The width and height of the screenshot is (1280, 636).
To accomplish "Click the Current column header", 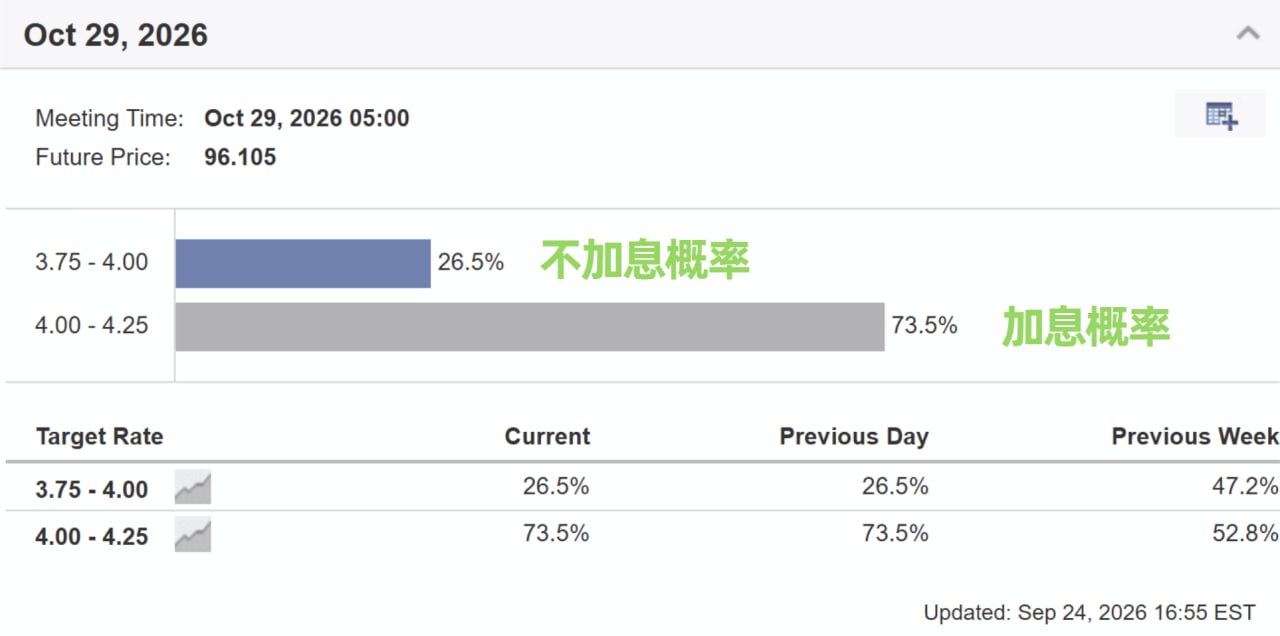I will pyautogui.click(x=547, y=437).
